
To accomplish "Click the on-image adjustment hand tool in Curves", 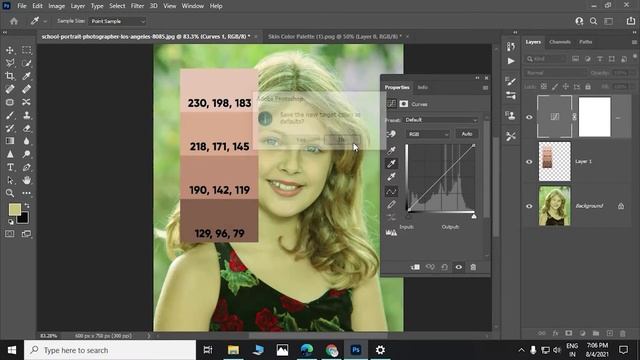I will point(391,134).
